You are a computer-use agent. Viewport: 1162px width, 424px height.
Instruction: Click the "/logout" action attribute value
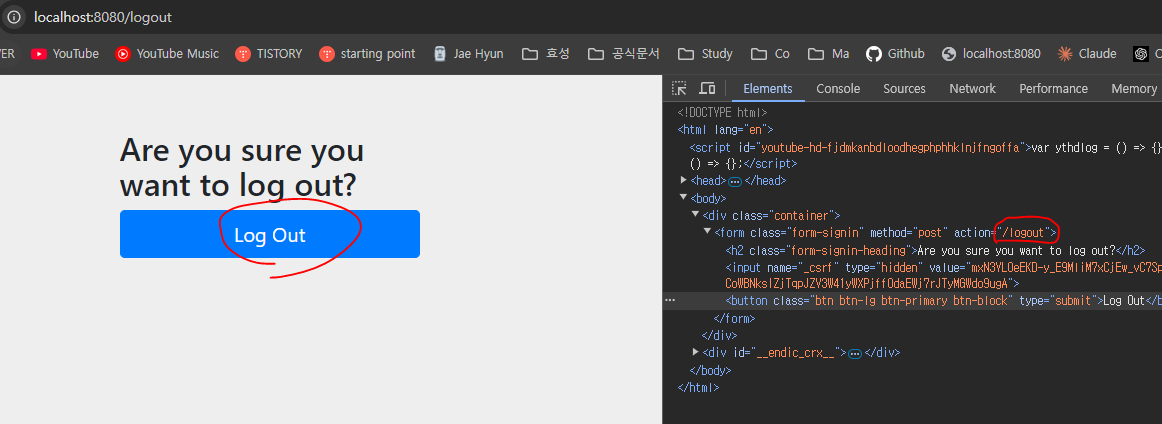tap(1023, 233)
